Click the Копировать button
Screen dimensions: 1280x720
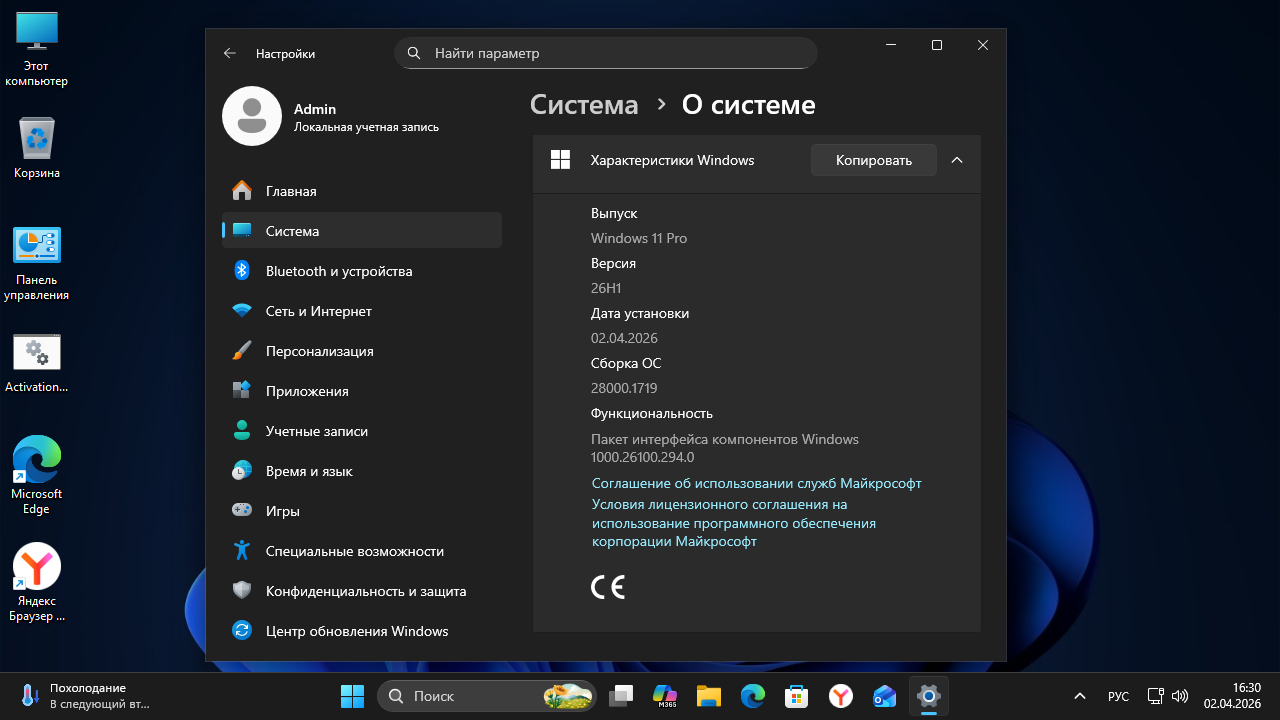pyautogui.click(x=873, y=160)
